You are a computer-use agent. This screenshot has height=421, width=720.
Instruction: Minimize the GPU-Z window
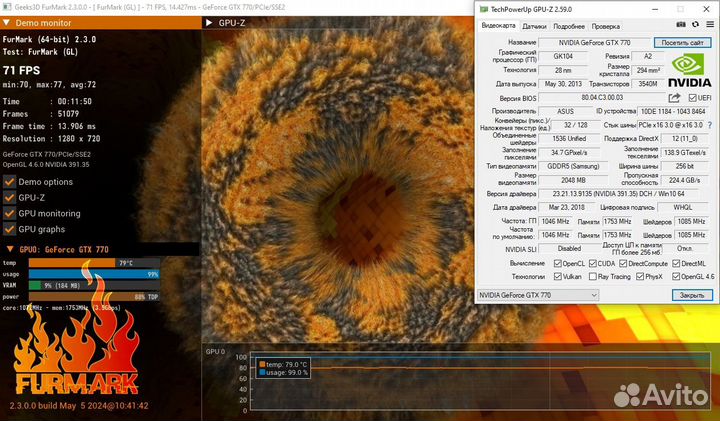point(655,9)
